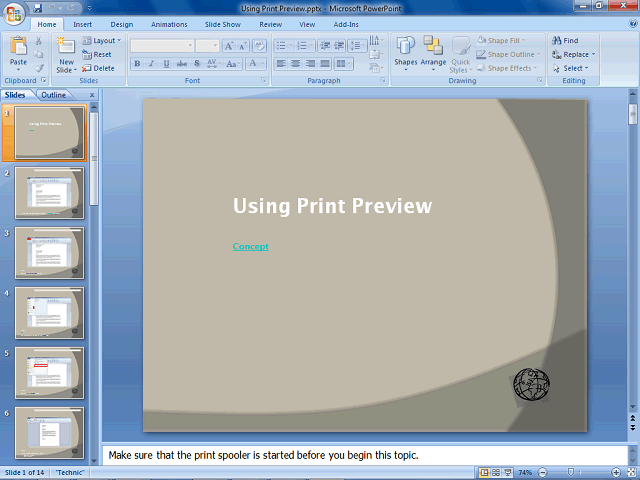Screen dimensions: 640x480
Task: Open the Insert ribbon tab
Action: (82, 24)
